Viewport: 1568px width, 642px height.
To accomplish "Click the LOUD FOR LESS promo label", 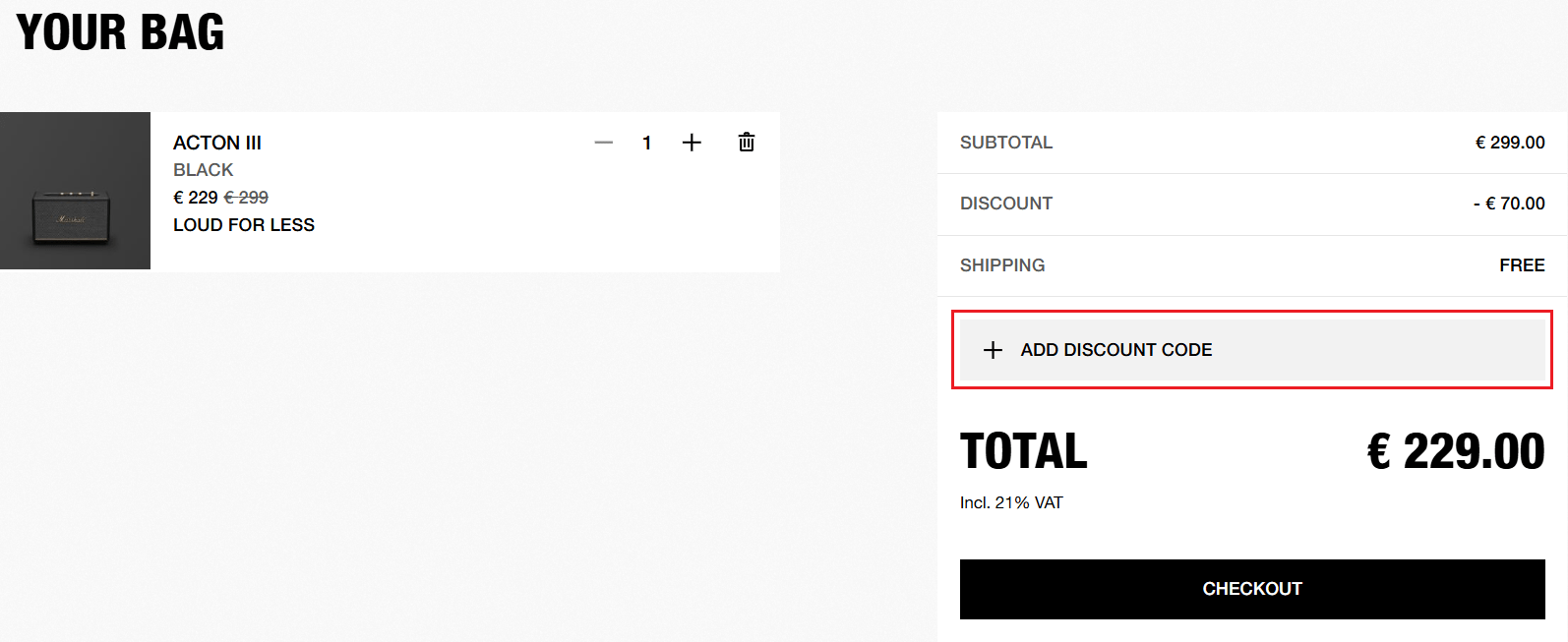I will [x=244, y=225].
